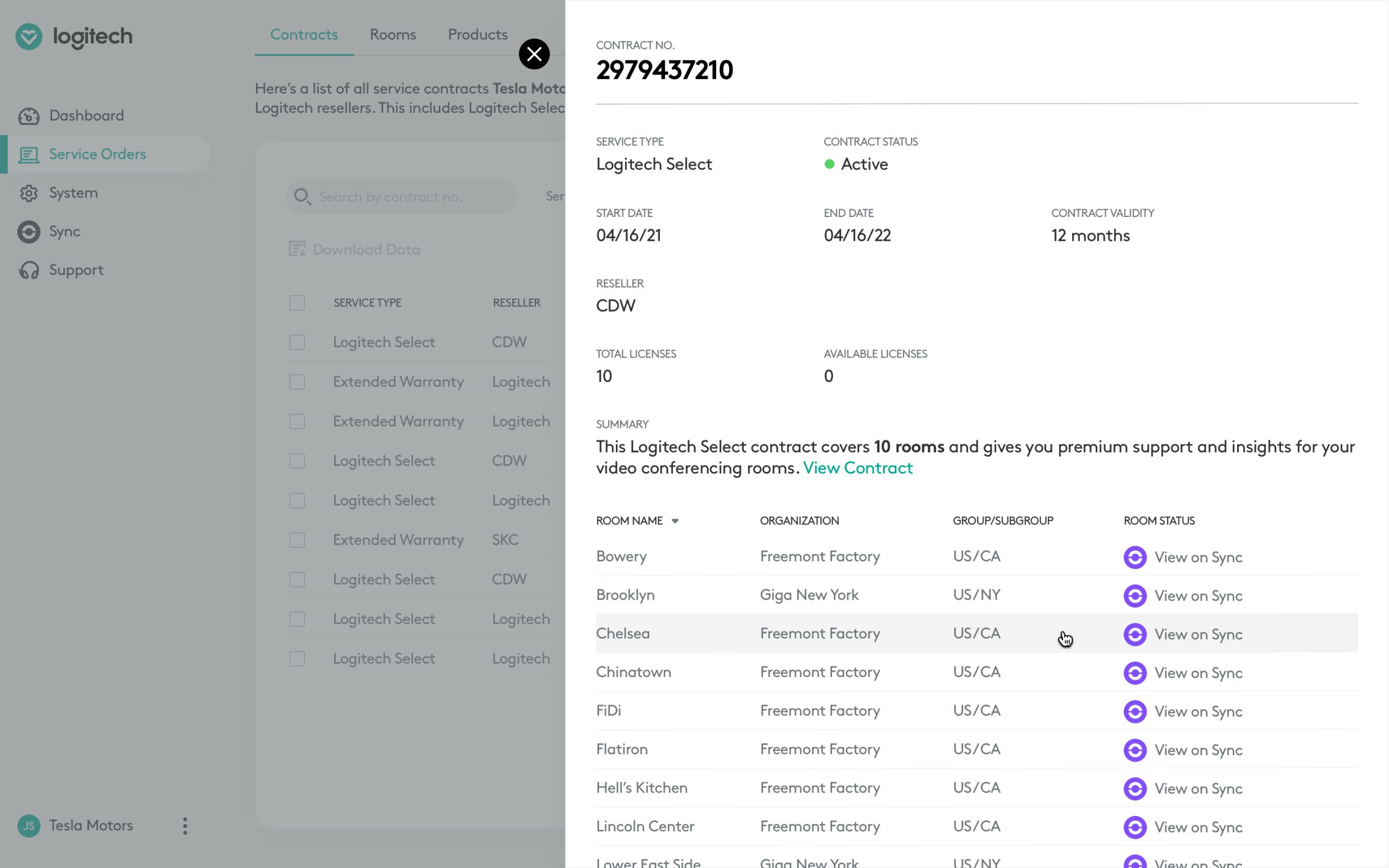
Task: Go to Sync in the sidebar
Action: coord(64,231)
